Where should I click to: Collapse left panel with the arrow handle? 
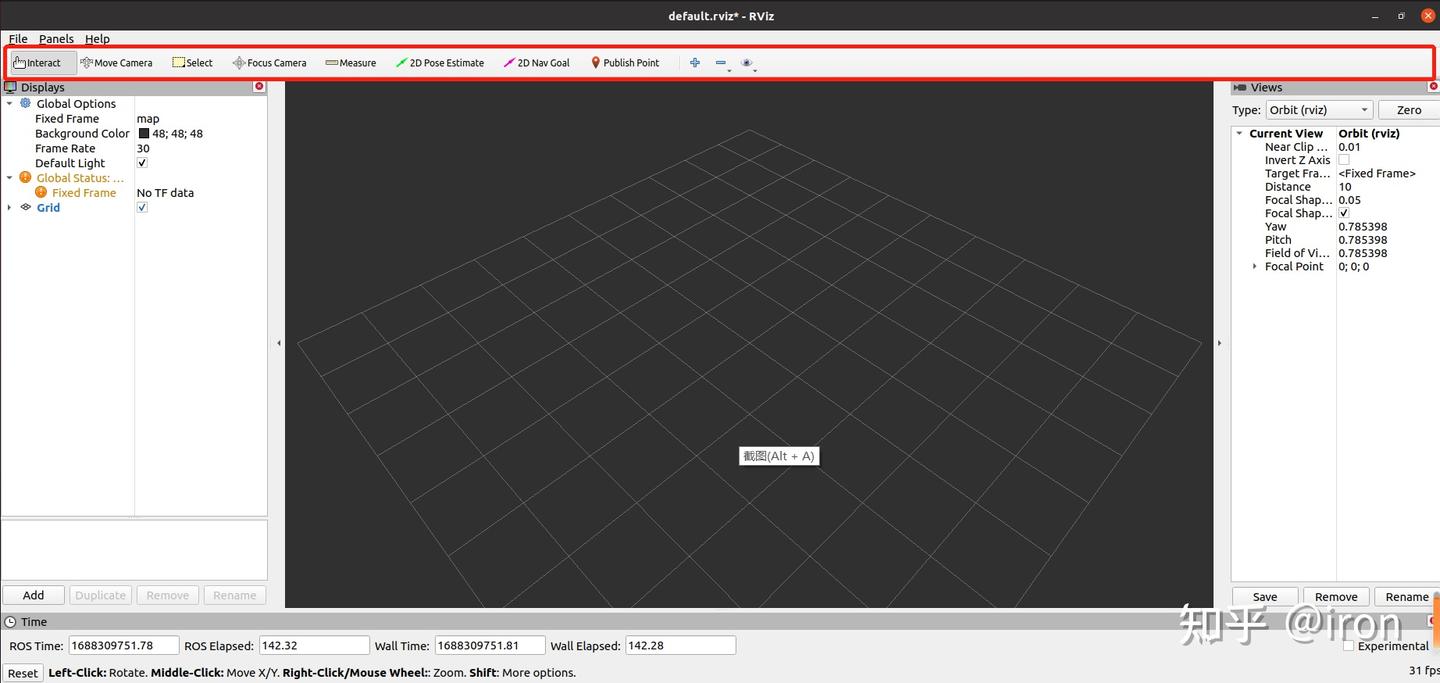tap(279, 343)
